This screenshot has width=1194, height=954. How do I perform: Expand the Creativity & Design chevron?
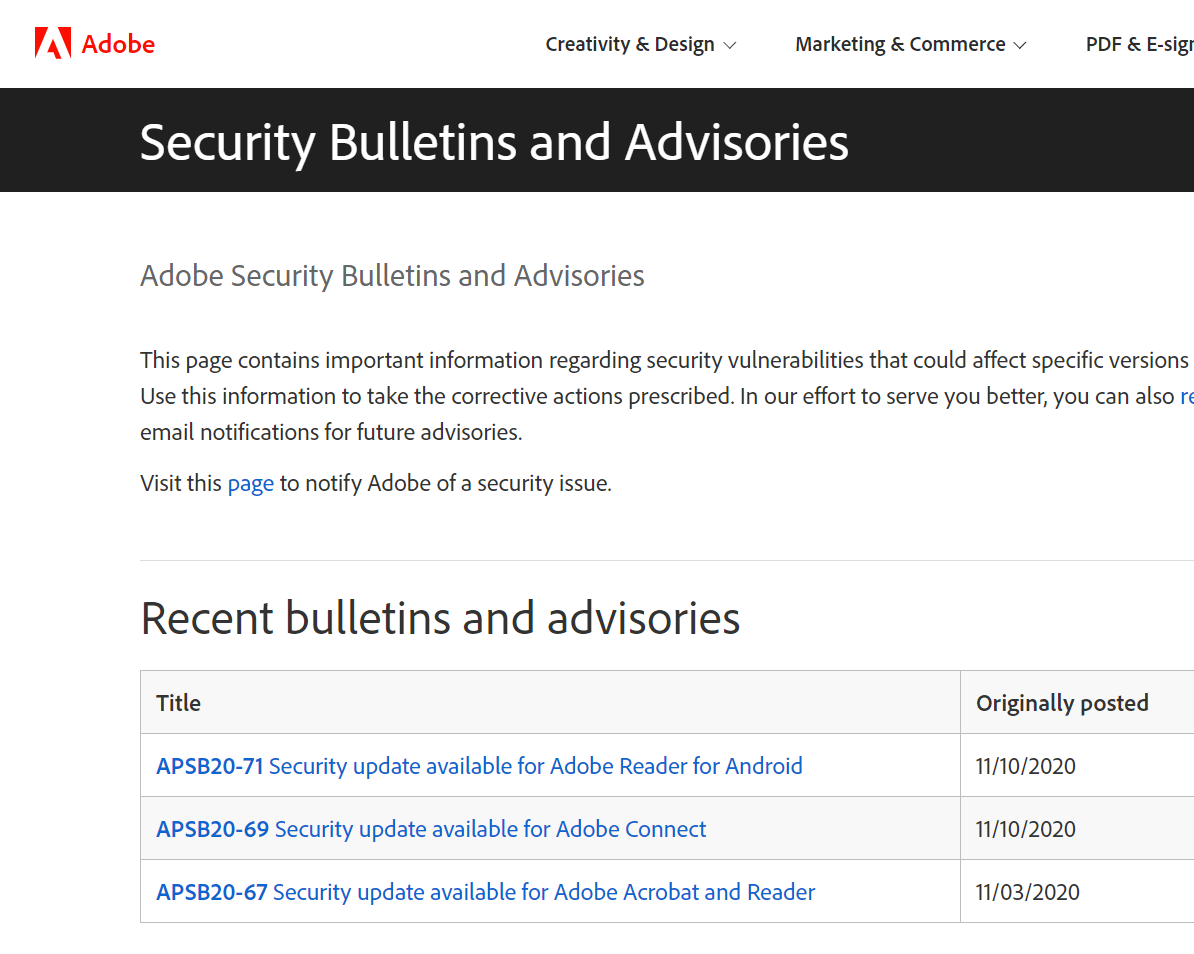729,46
